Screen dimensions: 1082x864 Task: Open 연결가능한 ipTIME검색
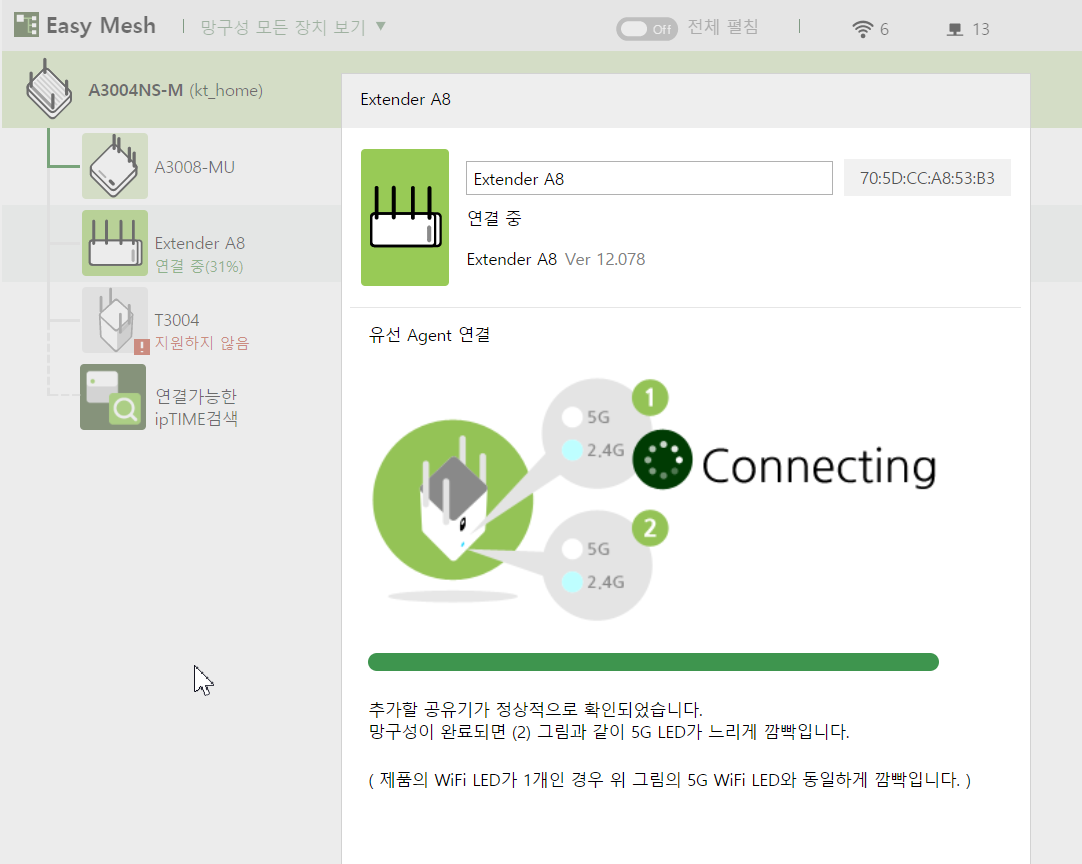(196, 407)
